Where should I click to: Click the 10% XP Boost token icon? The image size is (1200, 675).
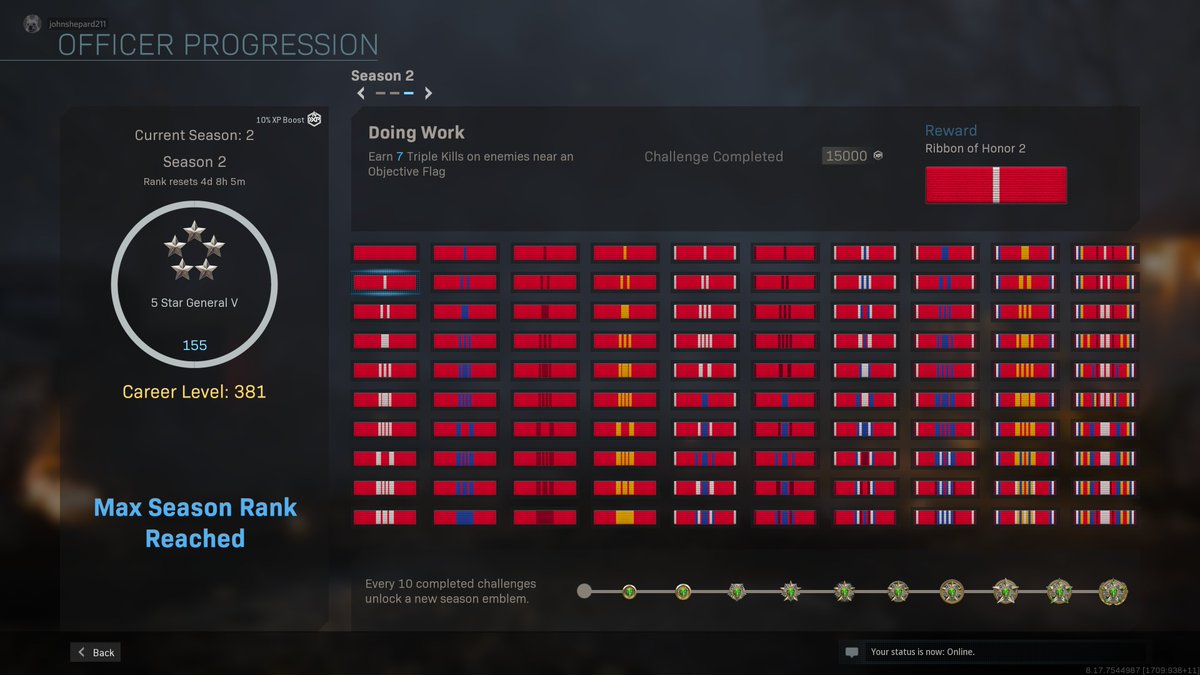[314, 119]
